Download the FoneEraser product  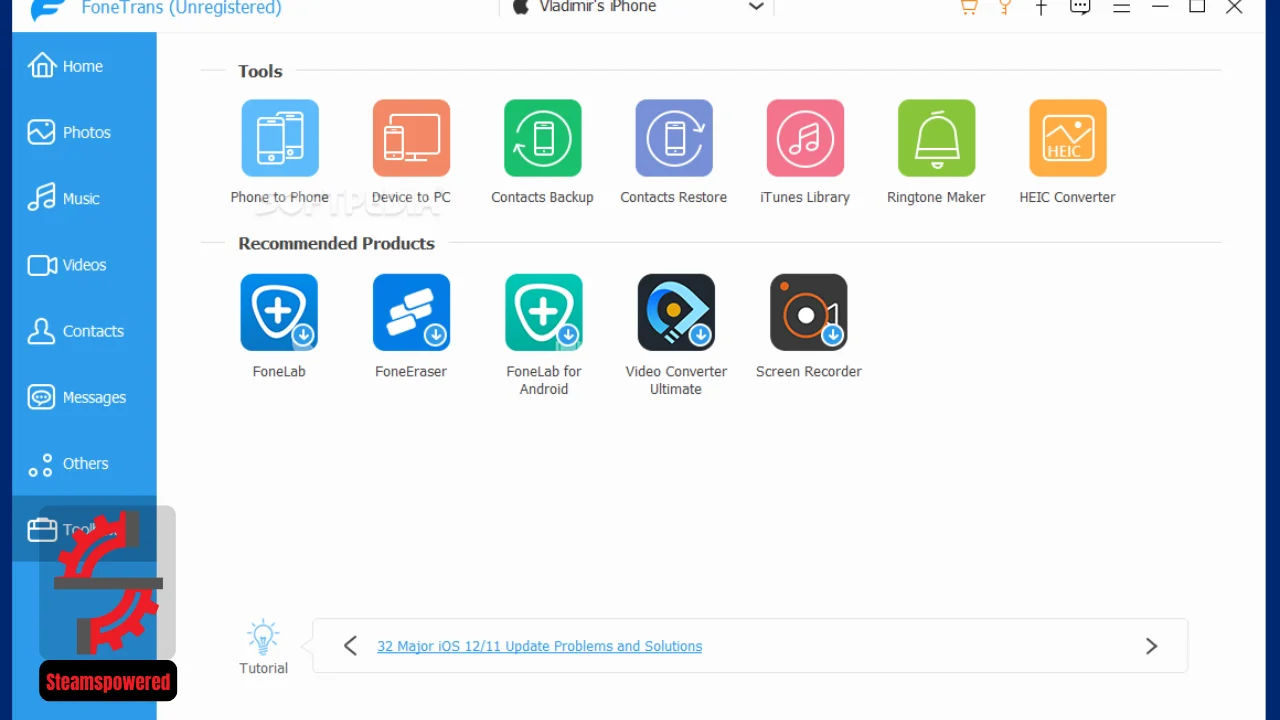[x=411, y=312]
